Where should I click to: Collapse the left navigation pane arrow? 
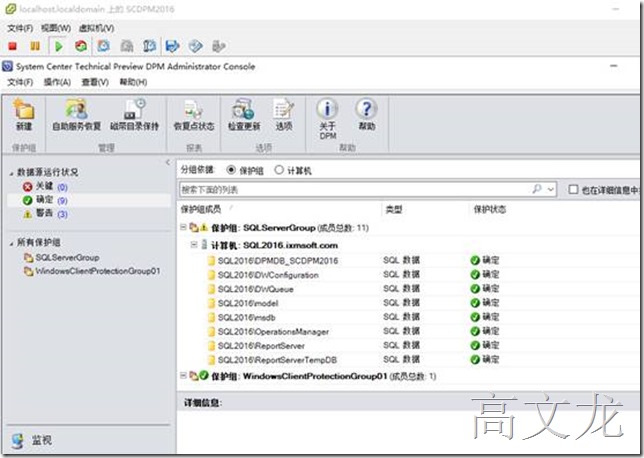[x=168, y=162]
